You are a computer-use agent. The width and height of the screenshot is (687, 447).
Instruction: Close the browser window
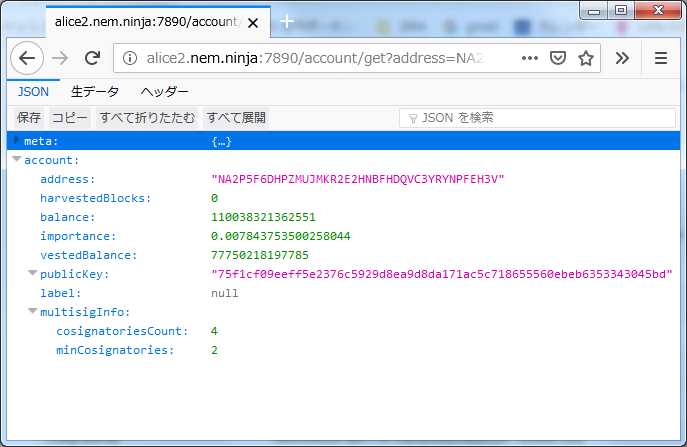[x=658, y=11]
